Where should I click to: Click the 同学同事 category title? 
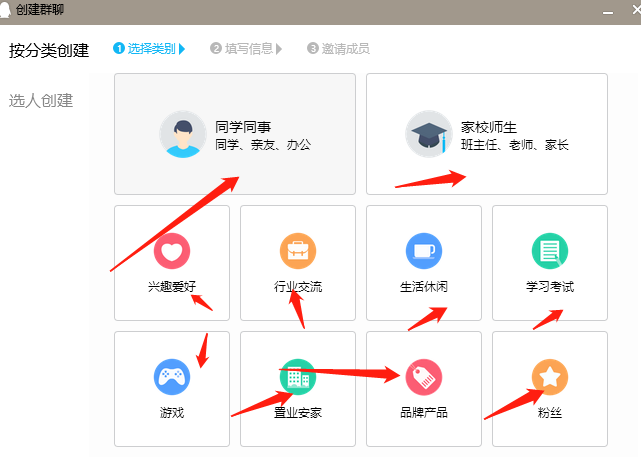tap(243, 127)
